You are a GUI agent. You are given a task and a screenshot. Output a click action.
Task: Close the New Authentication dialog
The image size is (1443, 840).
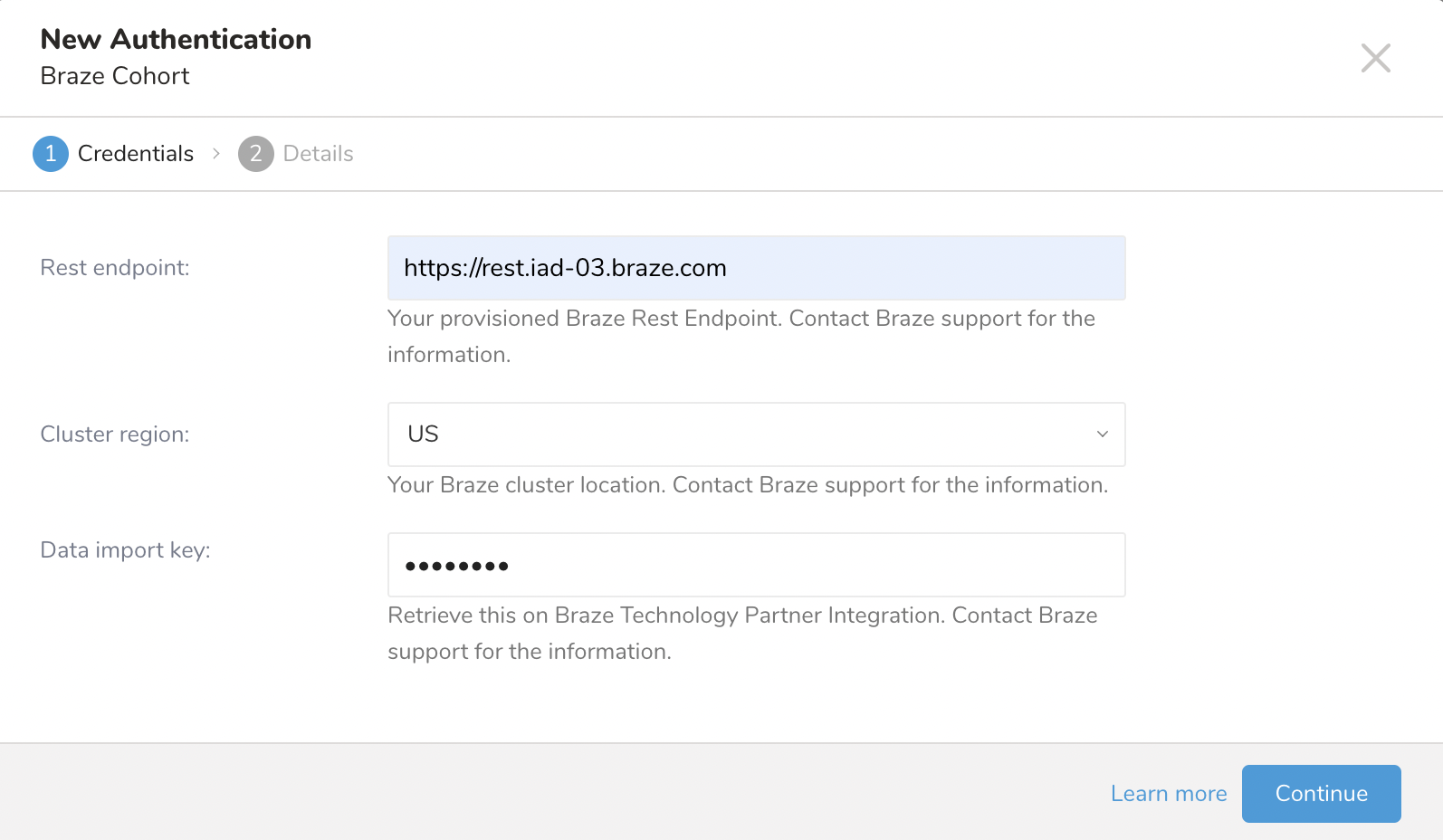[1375, 58]
